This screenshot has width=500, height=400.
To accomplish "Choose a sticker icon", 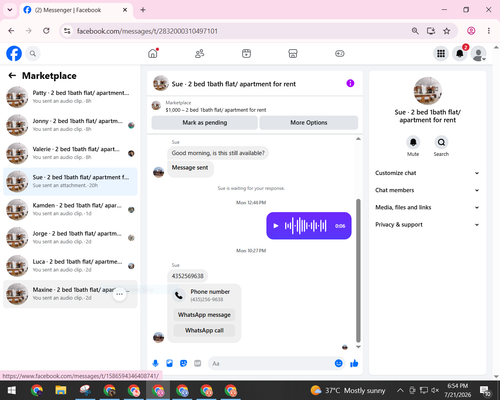I will pos(183,363).
